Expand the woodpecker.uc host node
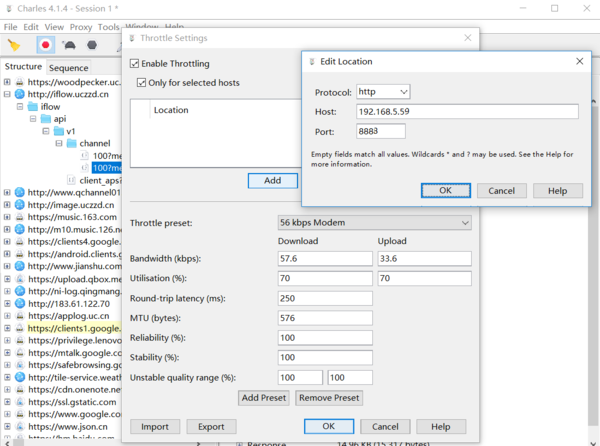The height and width of the screenshot is (446, 600). click(7, 82)
